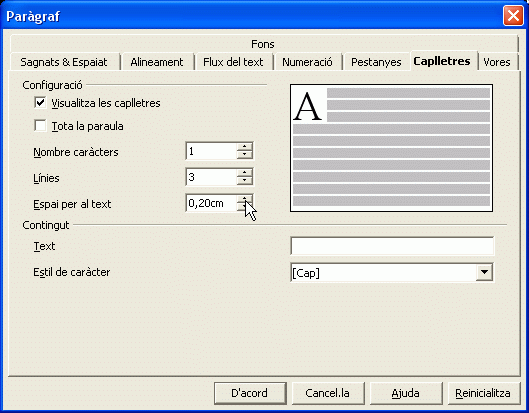Viewport: 529px width, 413px height.
Task: Open the Estil de caràcter dropdown
Action: 484,272
